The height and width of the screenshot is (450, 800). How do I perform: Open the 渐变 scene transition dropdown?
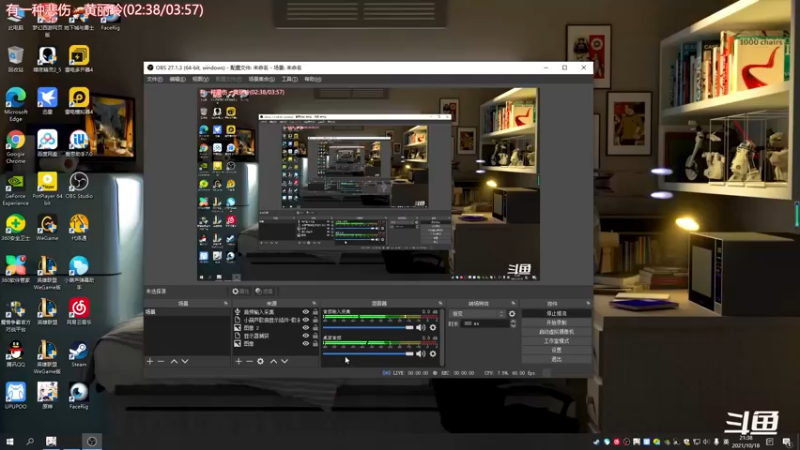[477, 314]
